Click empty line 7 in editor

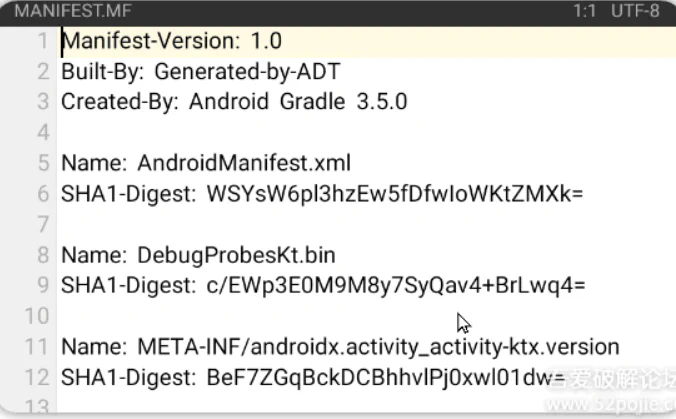pos(366,225)
